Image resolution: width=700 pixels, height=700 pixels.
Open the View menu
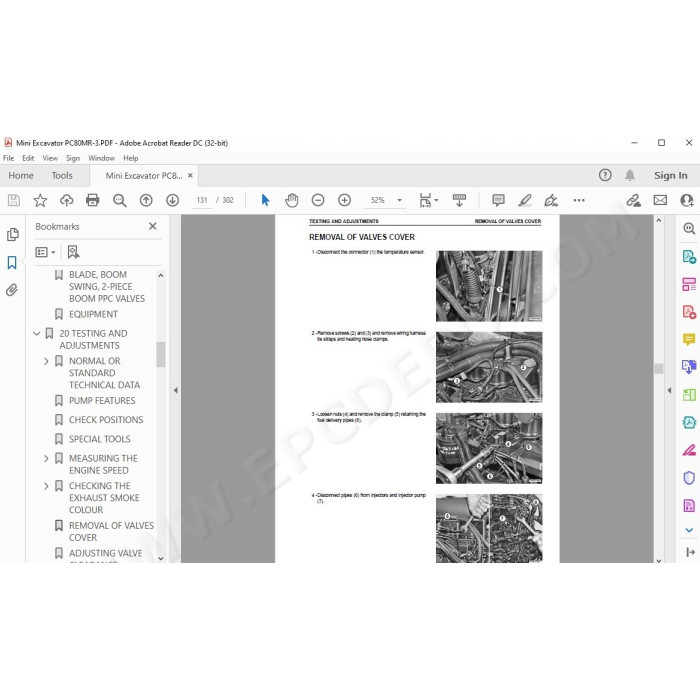click(x=50, y=158)
